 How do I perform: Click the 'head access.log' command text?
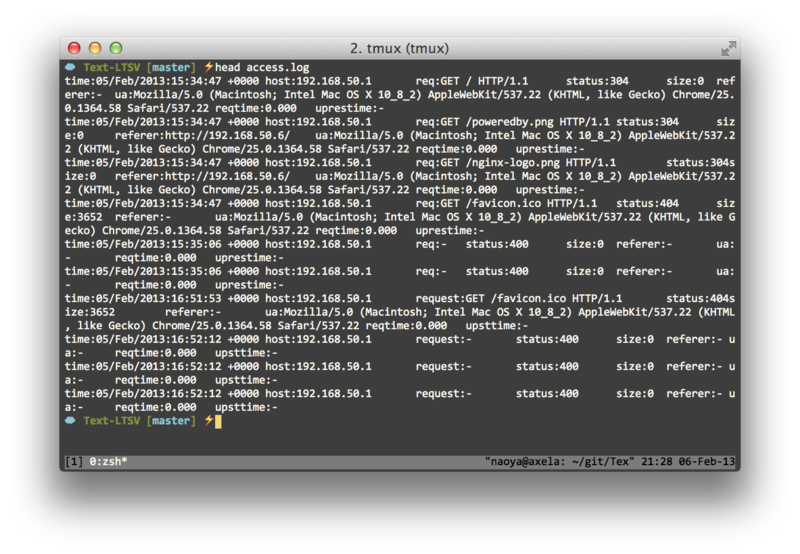(262, 67)
